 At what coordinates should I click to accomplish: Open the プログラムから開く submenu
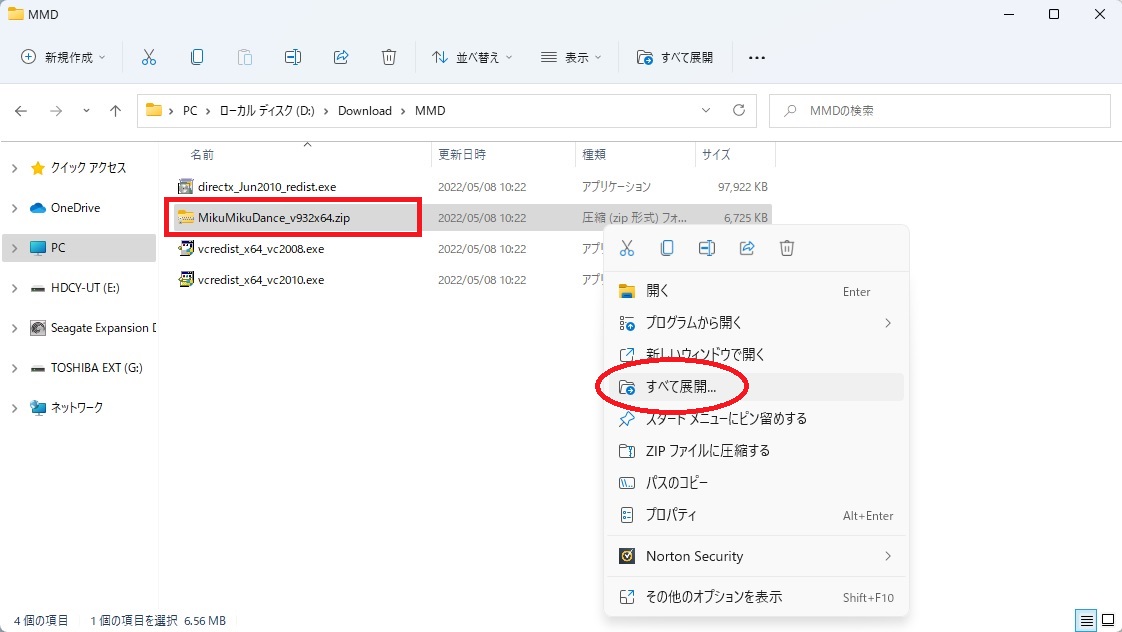click(x=756, y=323)
